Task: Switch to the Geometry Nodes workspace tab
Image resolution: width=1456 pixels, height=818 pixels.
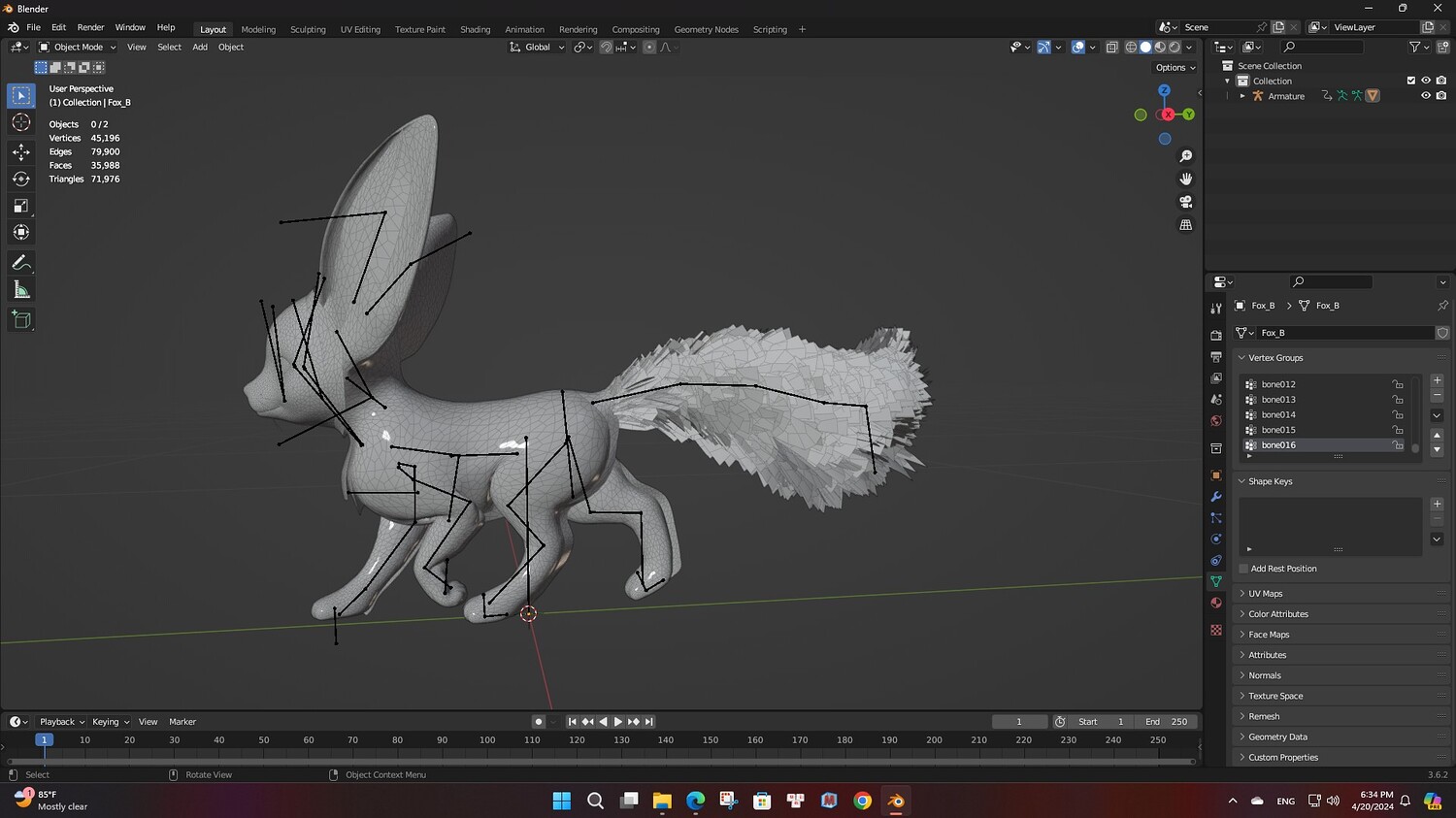Action: (706, 29)
